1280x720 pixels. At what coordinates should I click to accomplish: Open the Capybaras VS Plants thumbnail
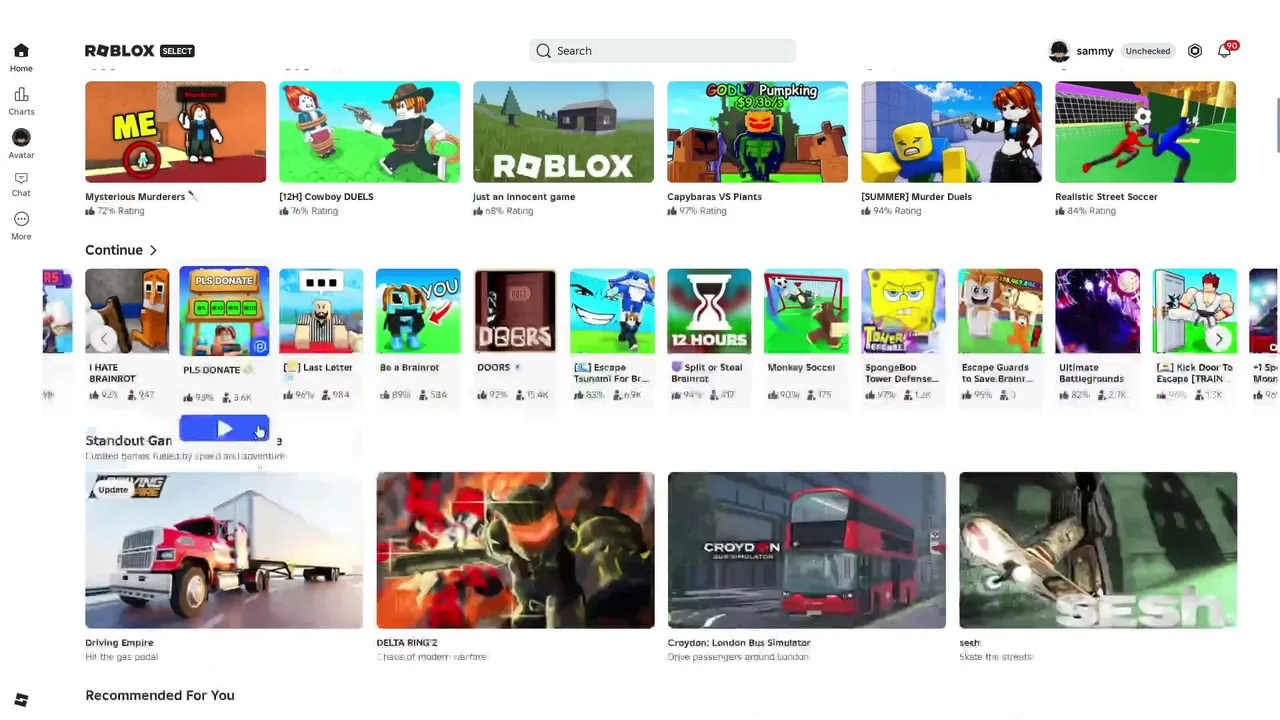coord(757,132)
